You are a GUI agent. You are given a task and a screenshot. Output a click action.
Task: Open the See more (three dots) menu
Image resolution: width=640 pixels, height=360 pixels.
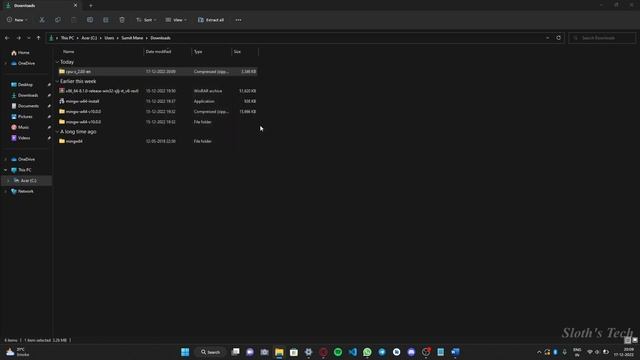click(x=238, y=20)
